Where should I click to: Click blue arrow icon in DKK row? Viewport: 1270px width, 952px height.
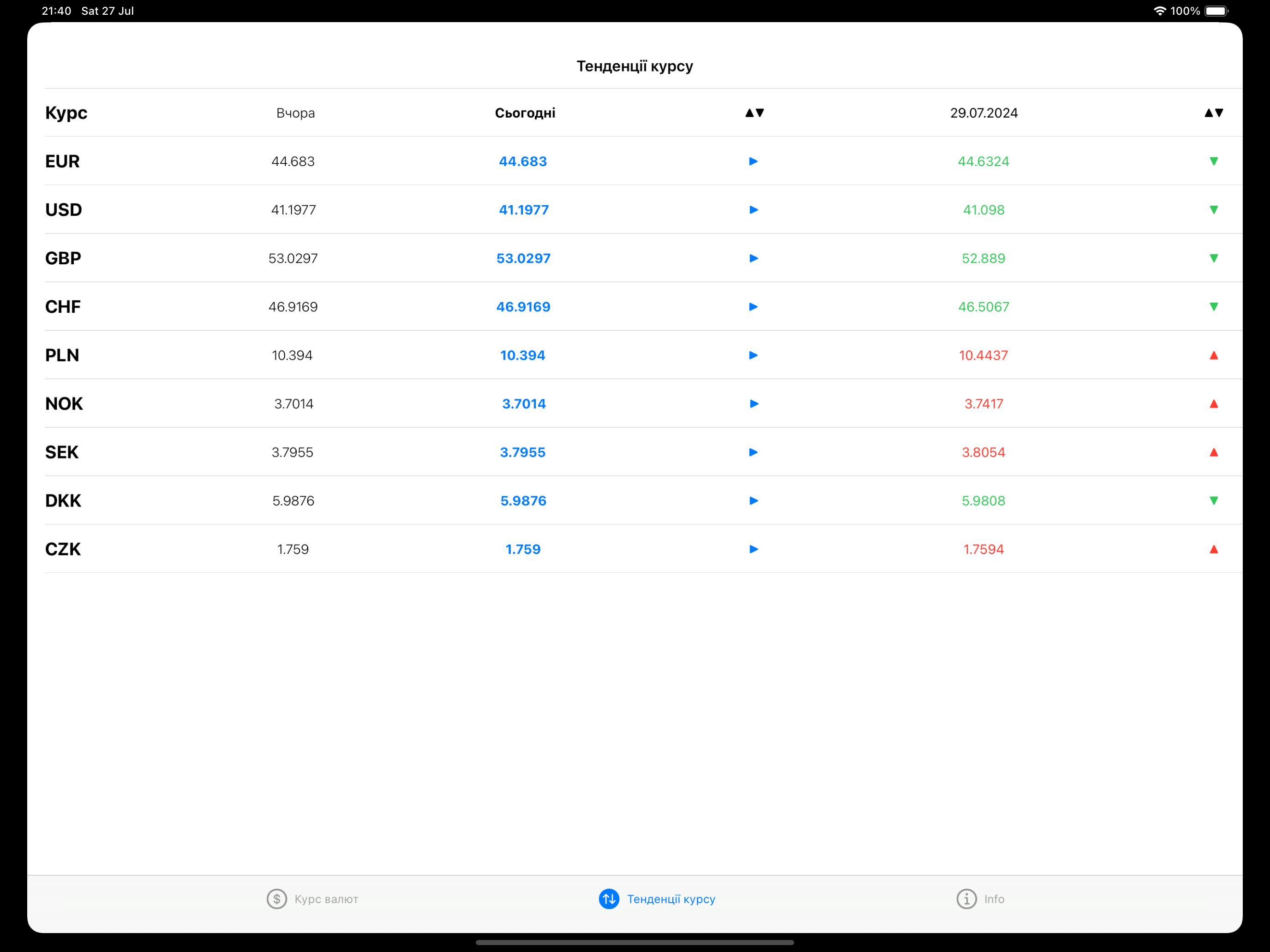753,500
